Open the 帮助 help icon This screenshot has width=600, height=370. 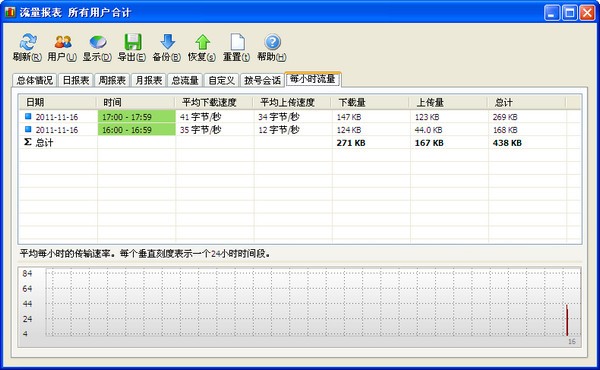(272, 42)
